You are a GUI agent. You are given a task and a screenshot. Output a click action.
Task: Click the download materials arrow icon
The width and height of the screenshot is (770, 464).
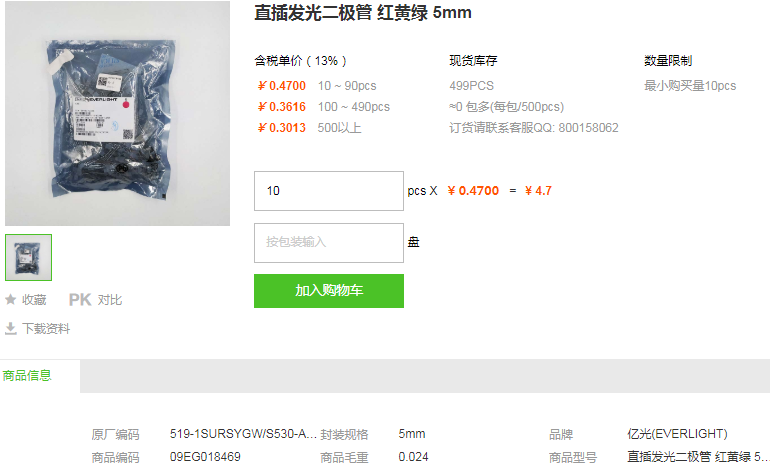pos(10,328)
